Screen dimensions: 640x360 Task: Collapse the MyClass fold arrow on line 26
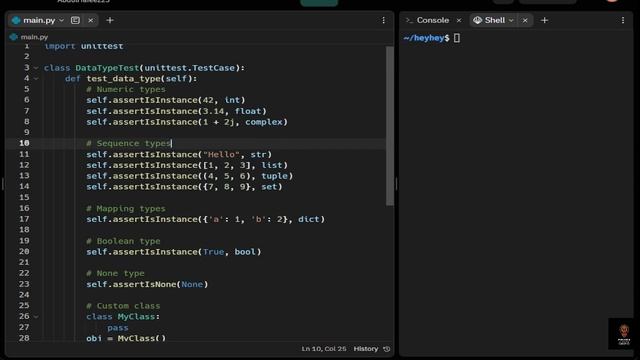tap(36, 316)
